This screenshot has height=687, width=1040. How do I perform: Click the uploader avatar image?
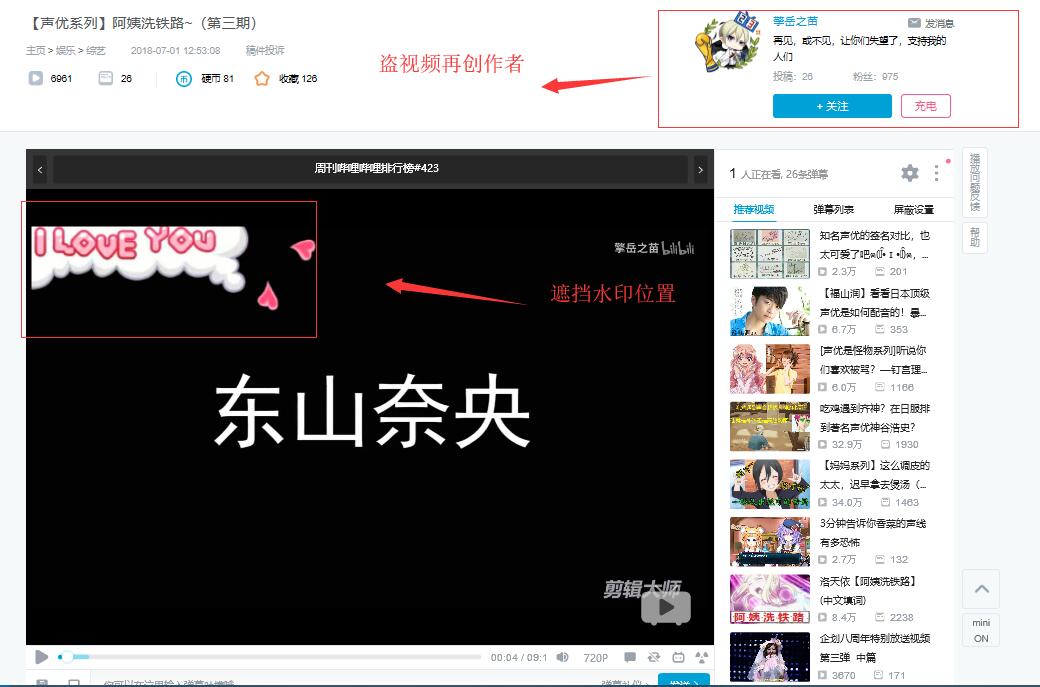click(x=728, y=41)
